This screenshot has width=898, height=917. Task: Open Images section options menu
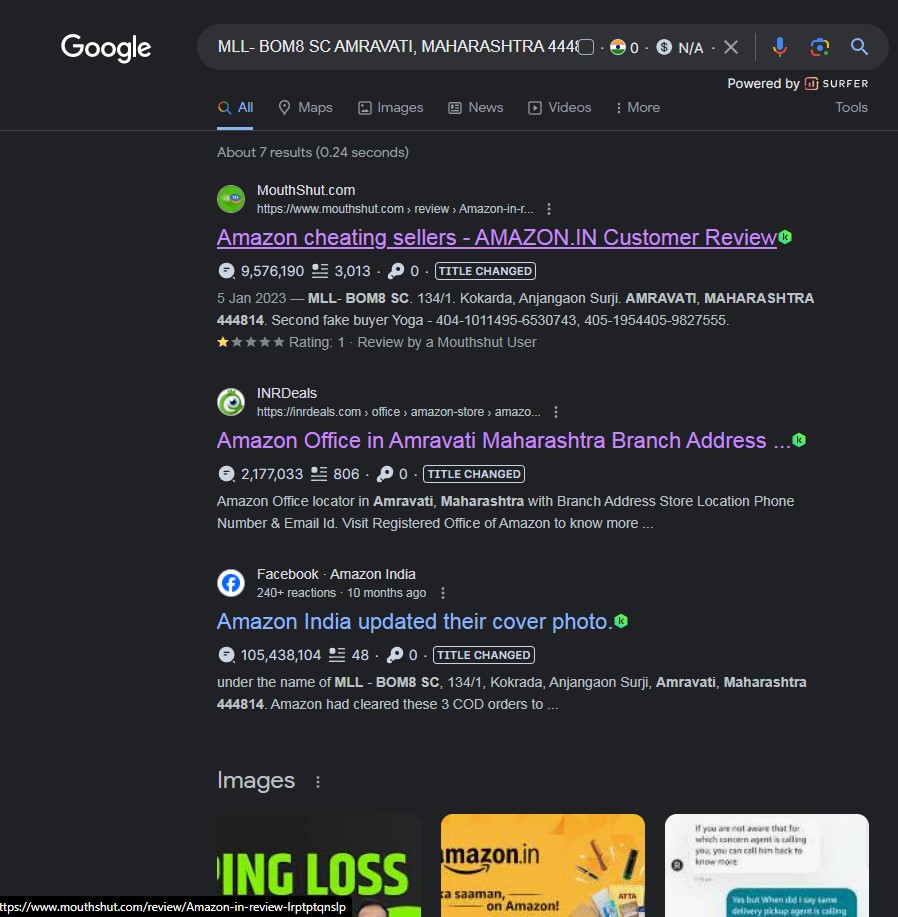(x=317, y=782)
